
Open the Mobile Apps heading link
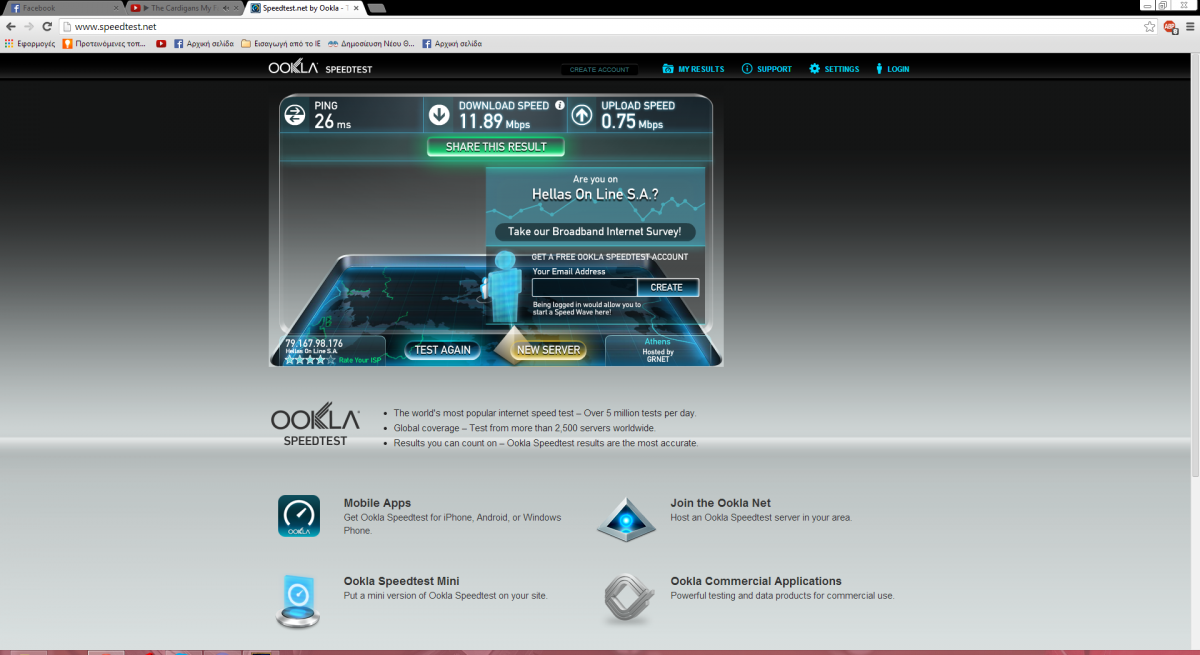tap(377, 503)
